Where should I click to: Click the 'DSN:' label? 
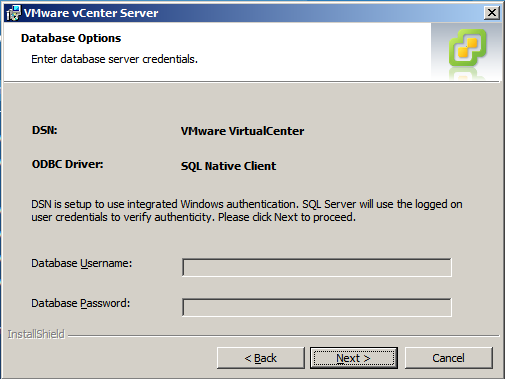coord(45,130)
